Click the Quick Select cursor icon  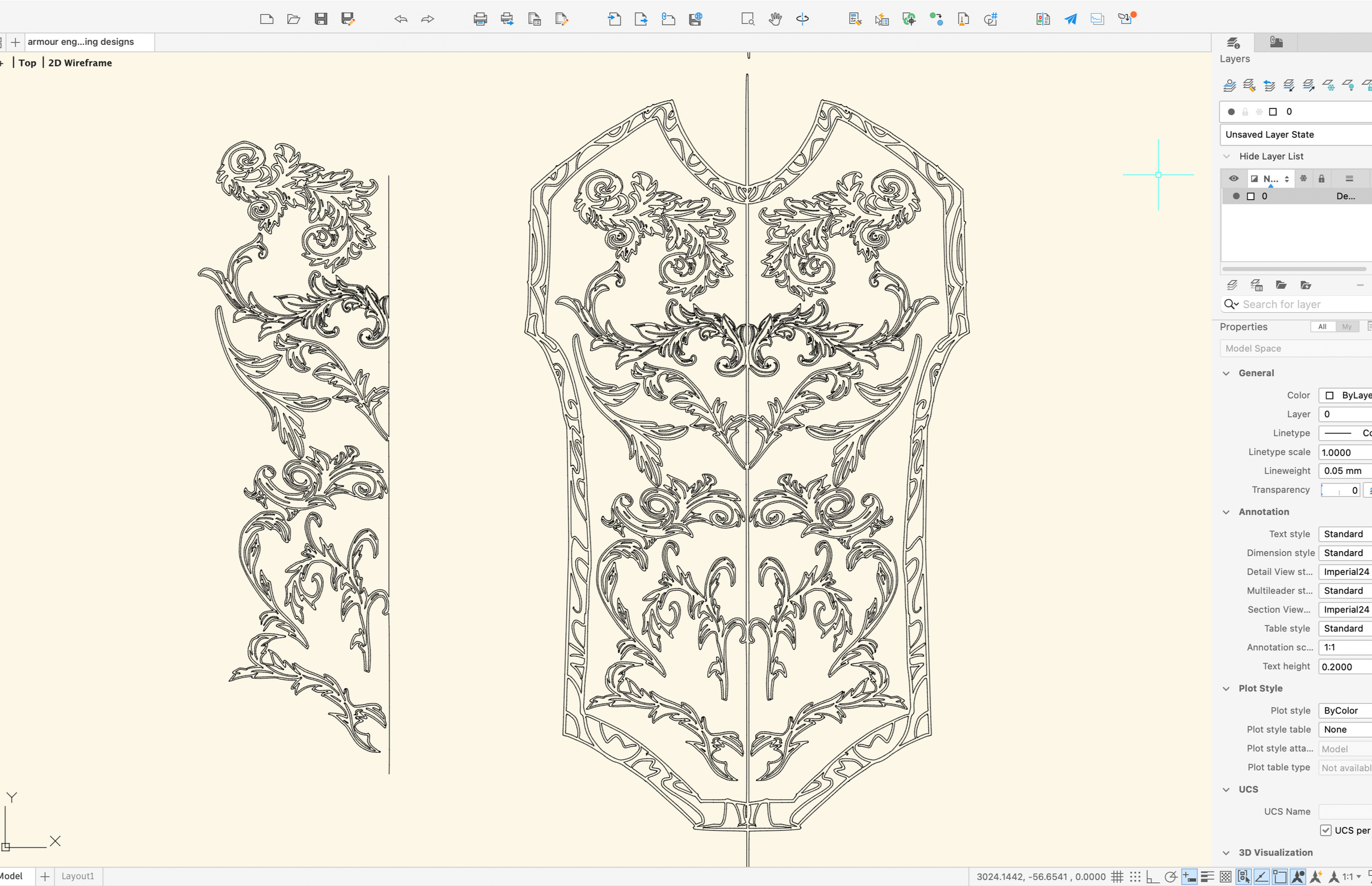pyautogui.click(x=882, y=19)
